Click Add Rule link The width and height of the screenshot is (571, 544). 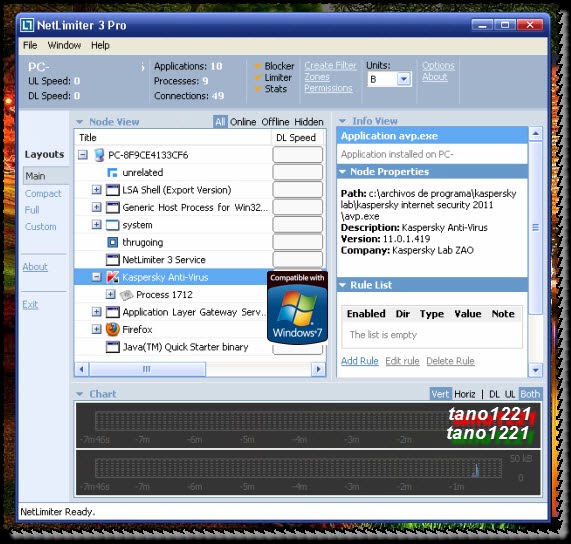[360, 361]
